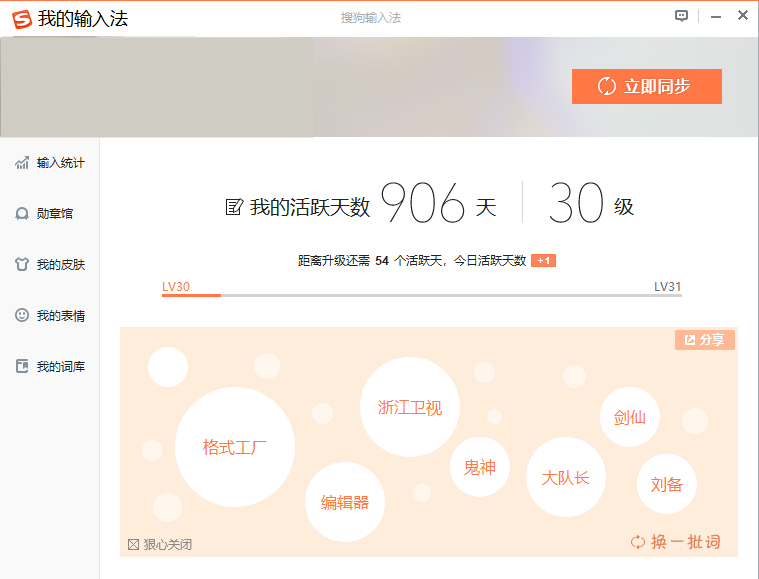
Task: Click the 搜狗输入法 title text
Action: [371, 18]
